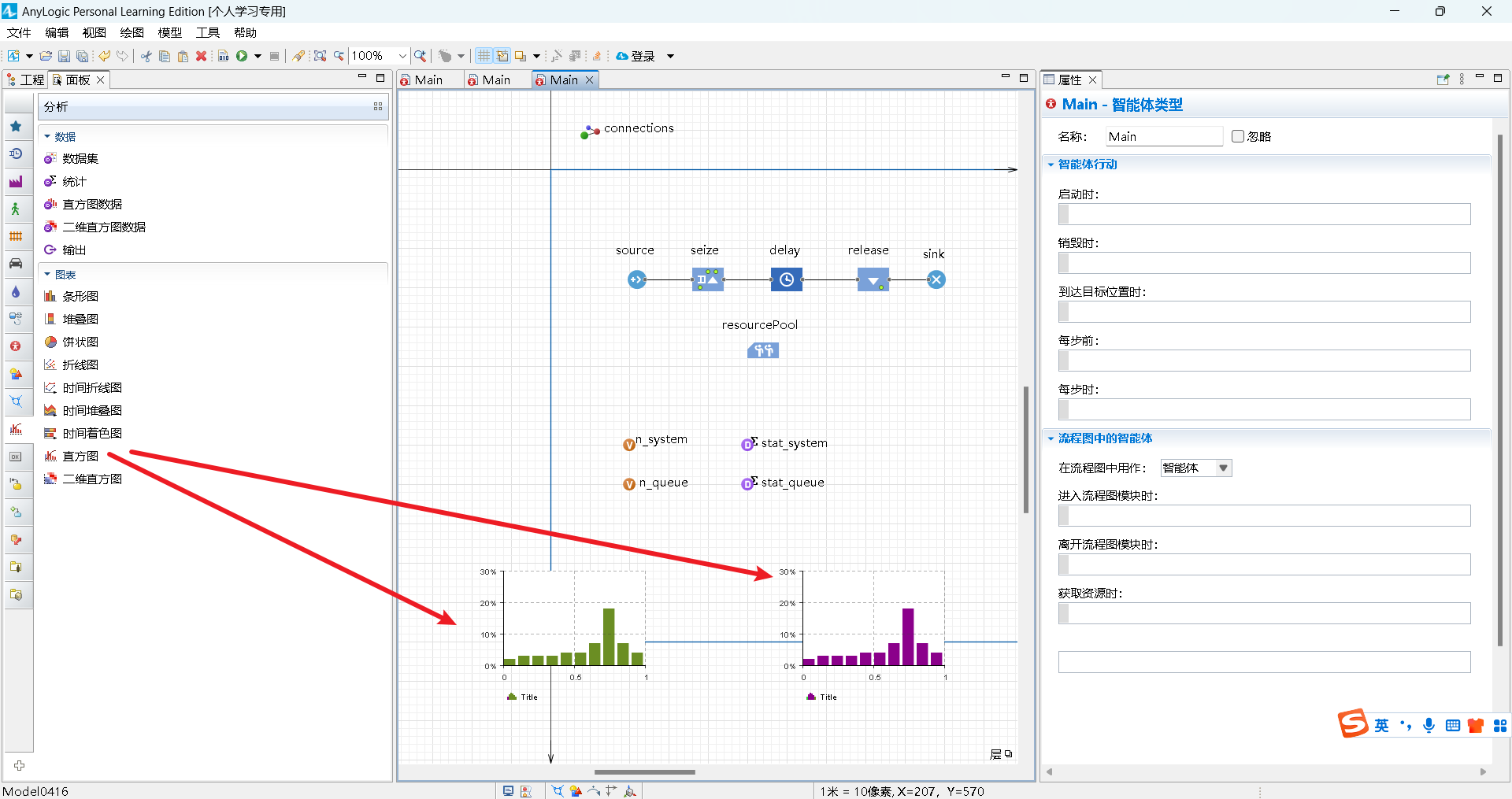This screenshot has width=1512, height=799.
Task: Close the active Main editor tab
Action: tap(589, 80)
